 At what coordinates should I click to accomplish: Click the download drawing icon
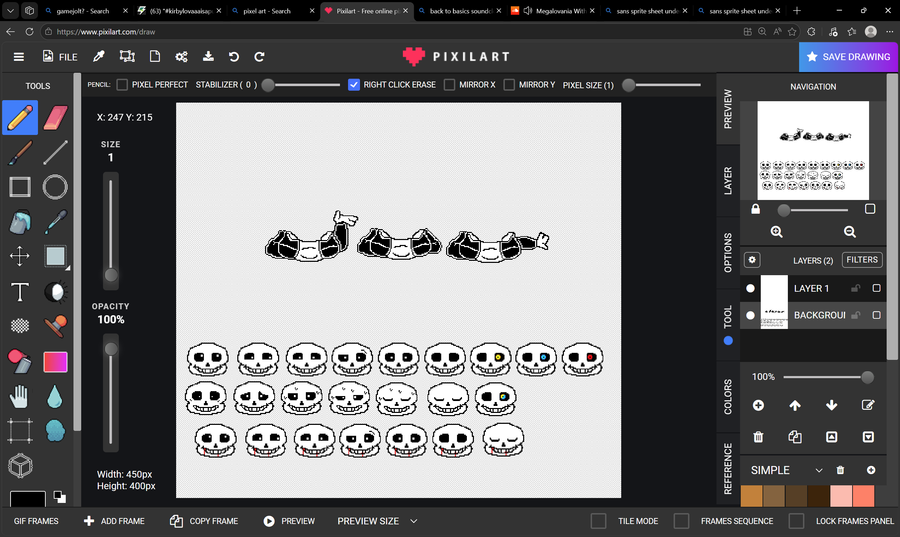[208, 56]
